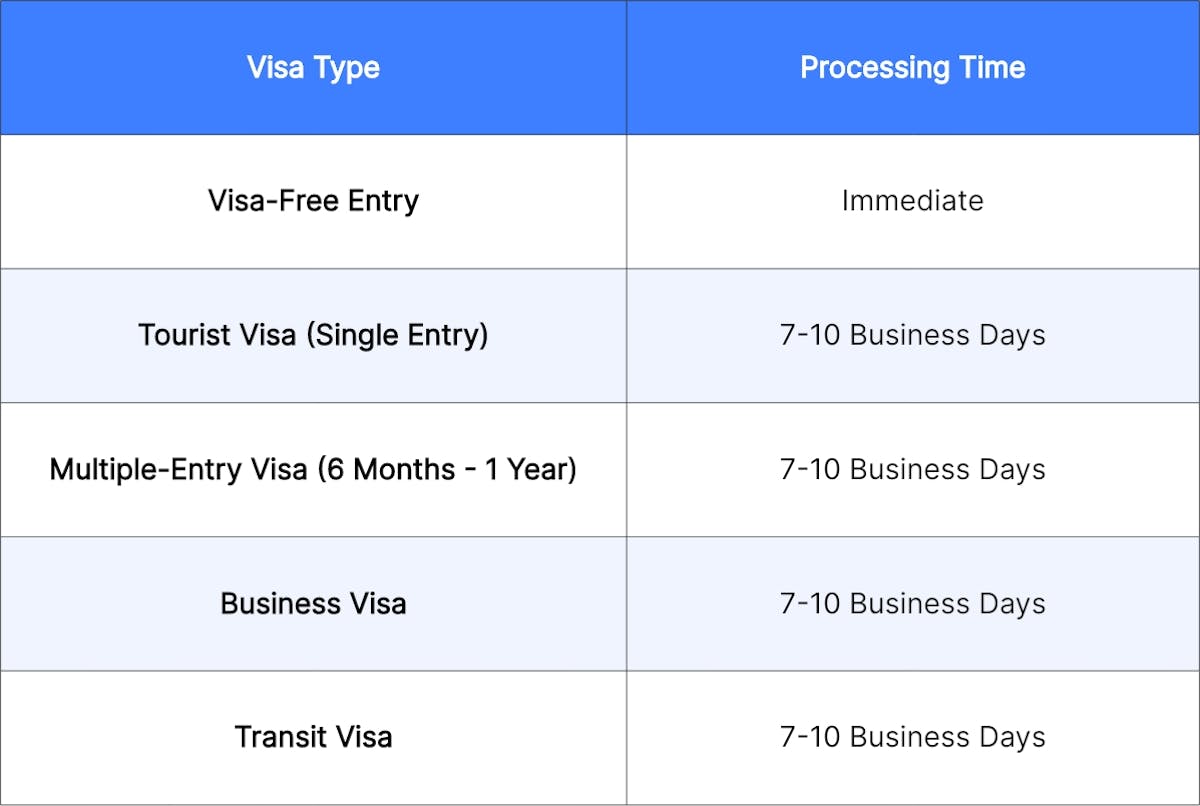Select the Tourist Visa (Single Entry) cell

313,335
